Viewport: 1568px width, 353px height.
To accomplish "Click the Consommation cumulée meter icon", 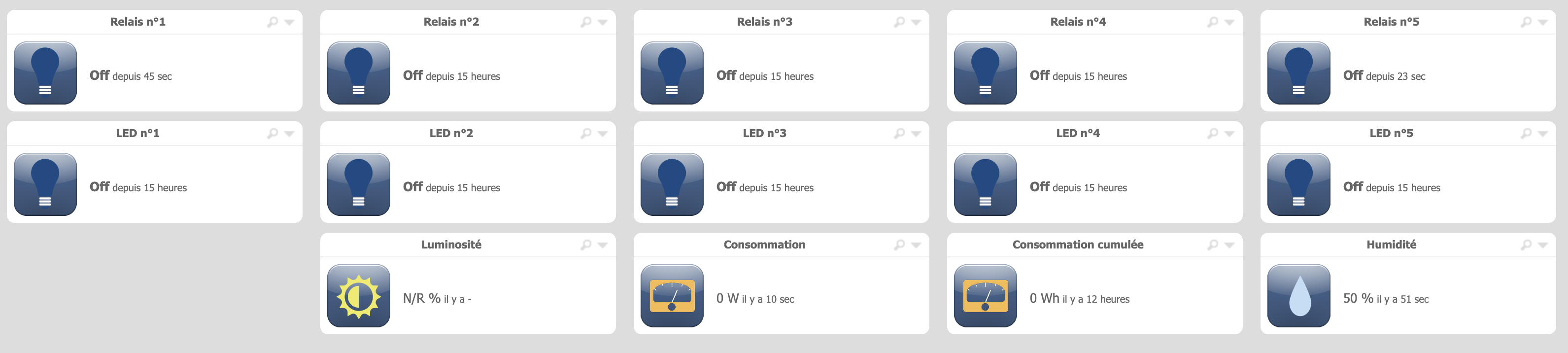I will [x=986, y=296].
